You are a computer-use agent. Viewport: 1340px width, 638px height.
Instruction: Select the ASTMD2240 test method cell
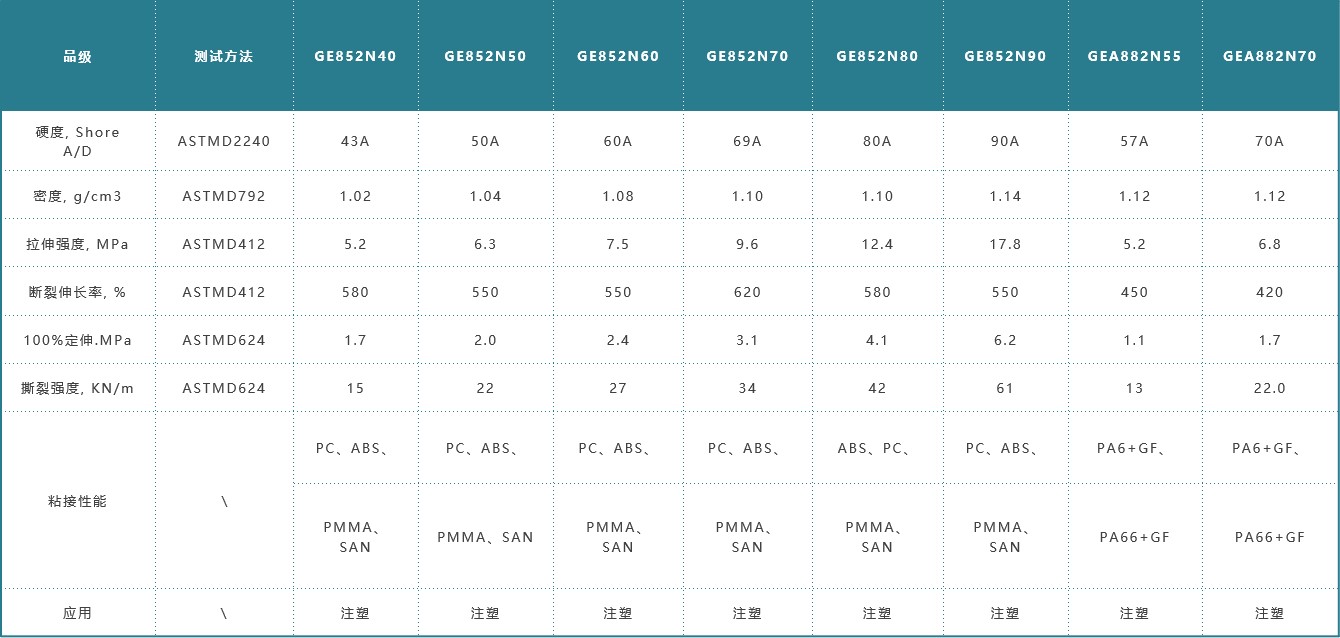point(224,141)
